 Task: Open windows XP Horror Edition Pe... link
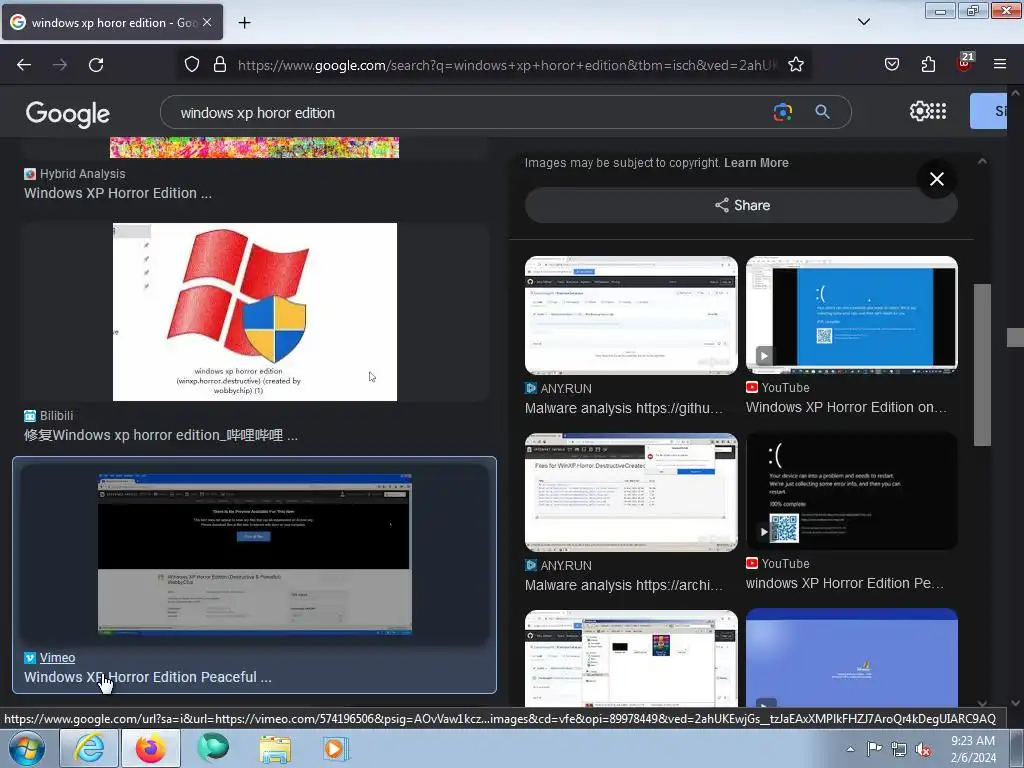click(x=844, y=583)
